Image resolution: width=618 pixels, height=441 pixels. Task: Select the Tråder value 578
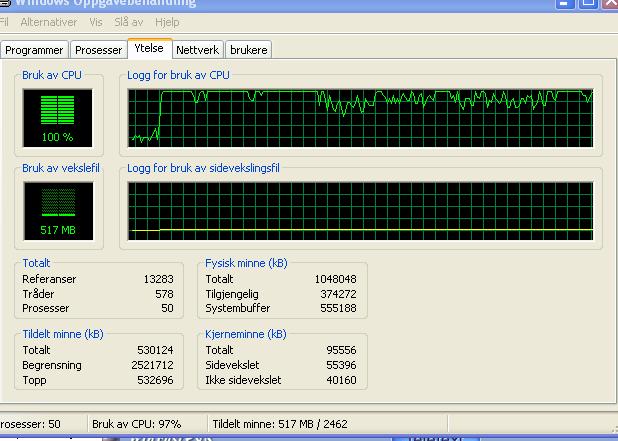click(x=164, y=294)
